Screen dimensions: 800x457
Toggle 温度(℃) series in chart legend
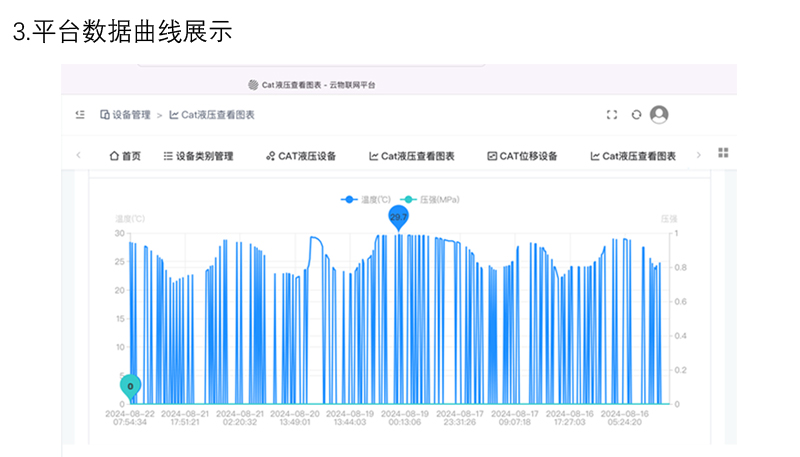coord(365,200)
